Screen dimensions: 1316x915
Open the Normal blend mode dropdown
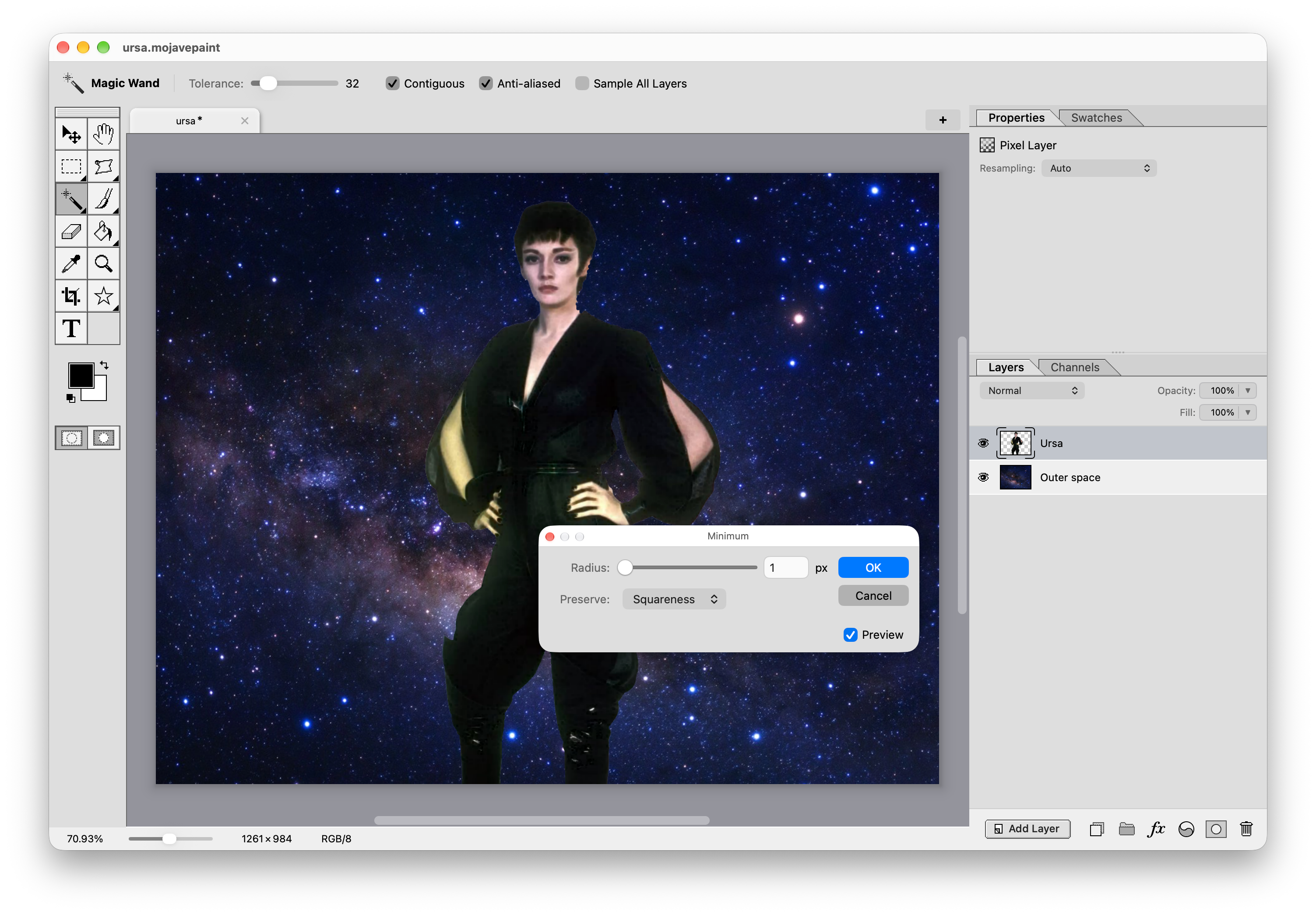[1032, 391]
